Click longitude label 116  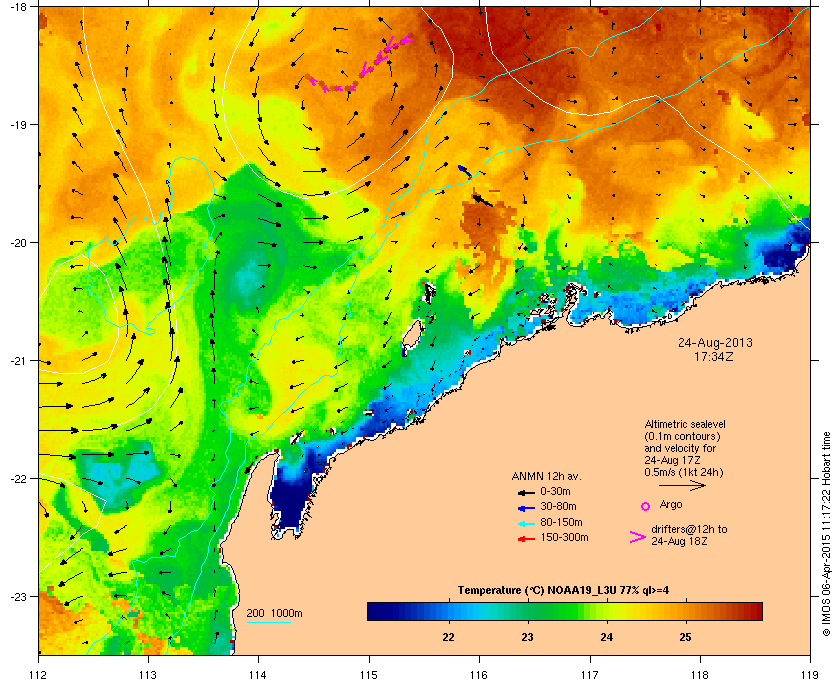coord(479,675)
